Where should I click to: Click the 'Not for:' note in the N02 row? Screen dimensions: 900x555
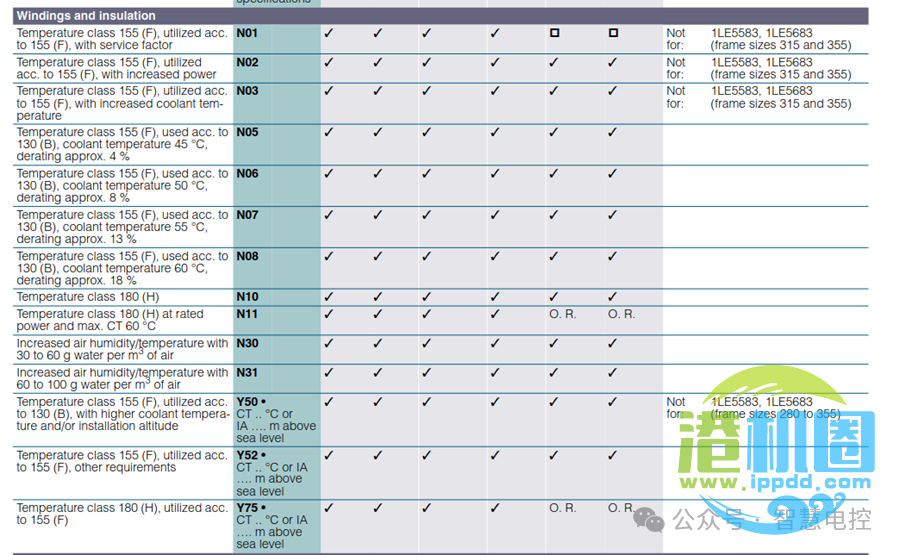tap(676, 68)
